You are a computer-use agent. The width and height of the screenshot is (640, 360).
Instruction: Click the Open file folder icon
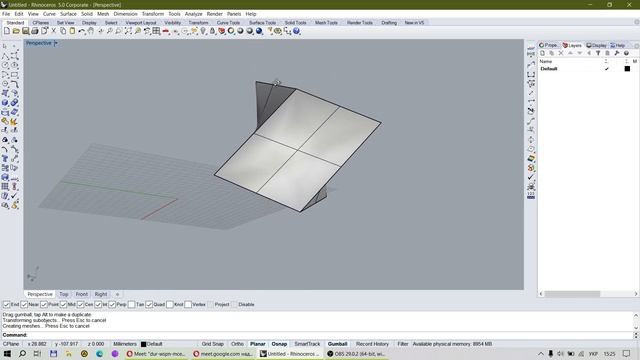point(16,31)
